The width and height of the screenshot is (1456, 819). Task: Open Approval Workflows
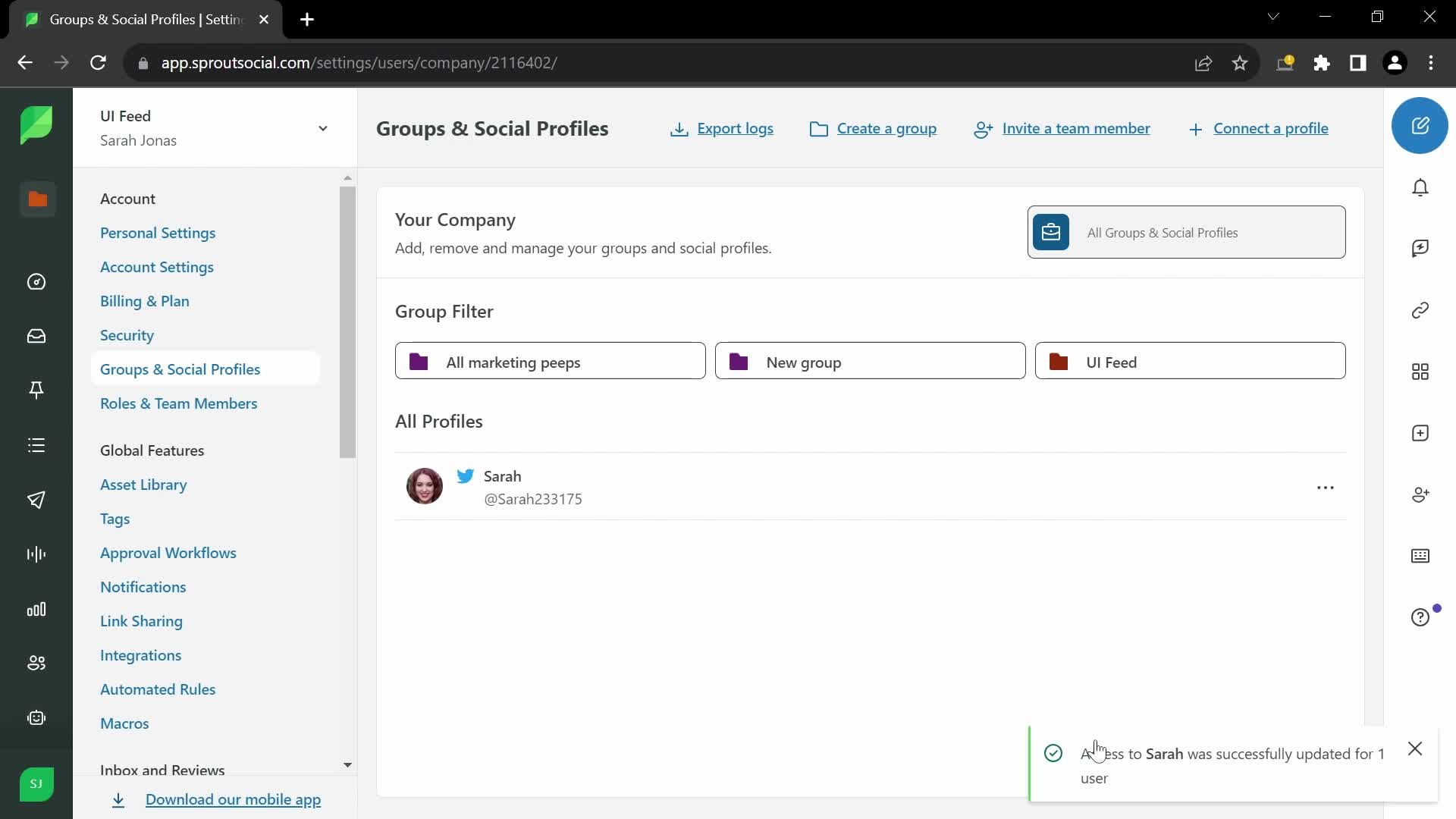(x=168, y=553)
